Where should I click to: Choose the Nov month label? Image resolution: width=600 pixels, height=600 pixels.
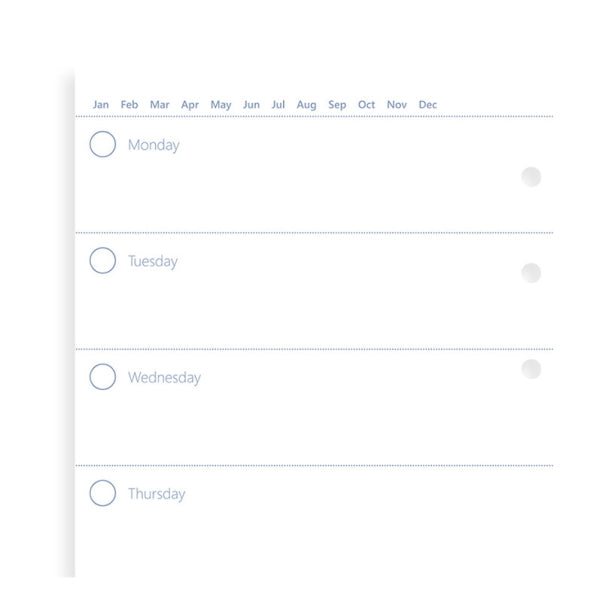[397, 105]
